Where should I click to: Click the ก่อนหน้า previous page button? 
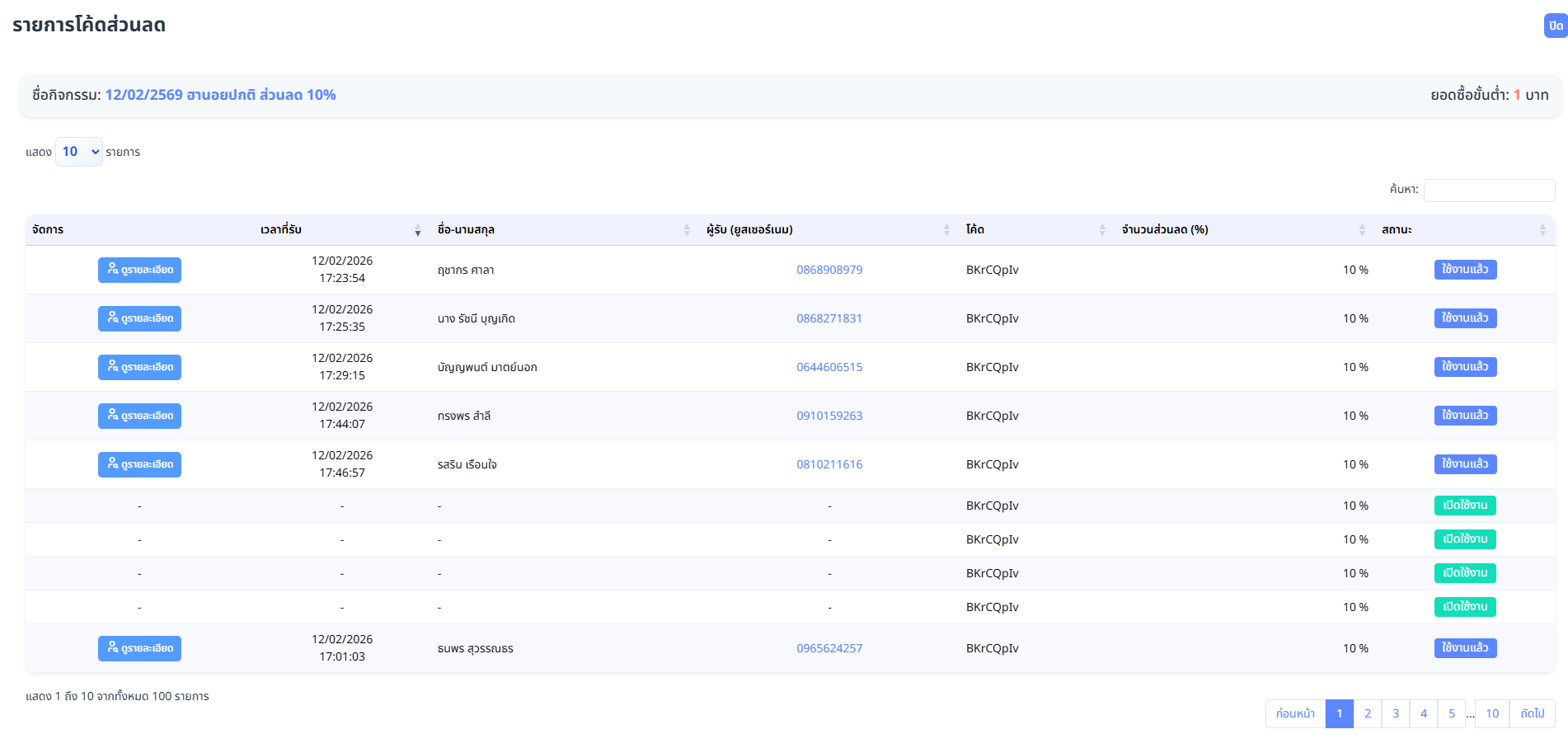tap(1294, 713)
